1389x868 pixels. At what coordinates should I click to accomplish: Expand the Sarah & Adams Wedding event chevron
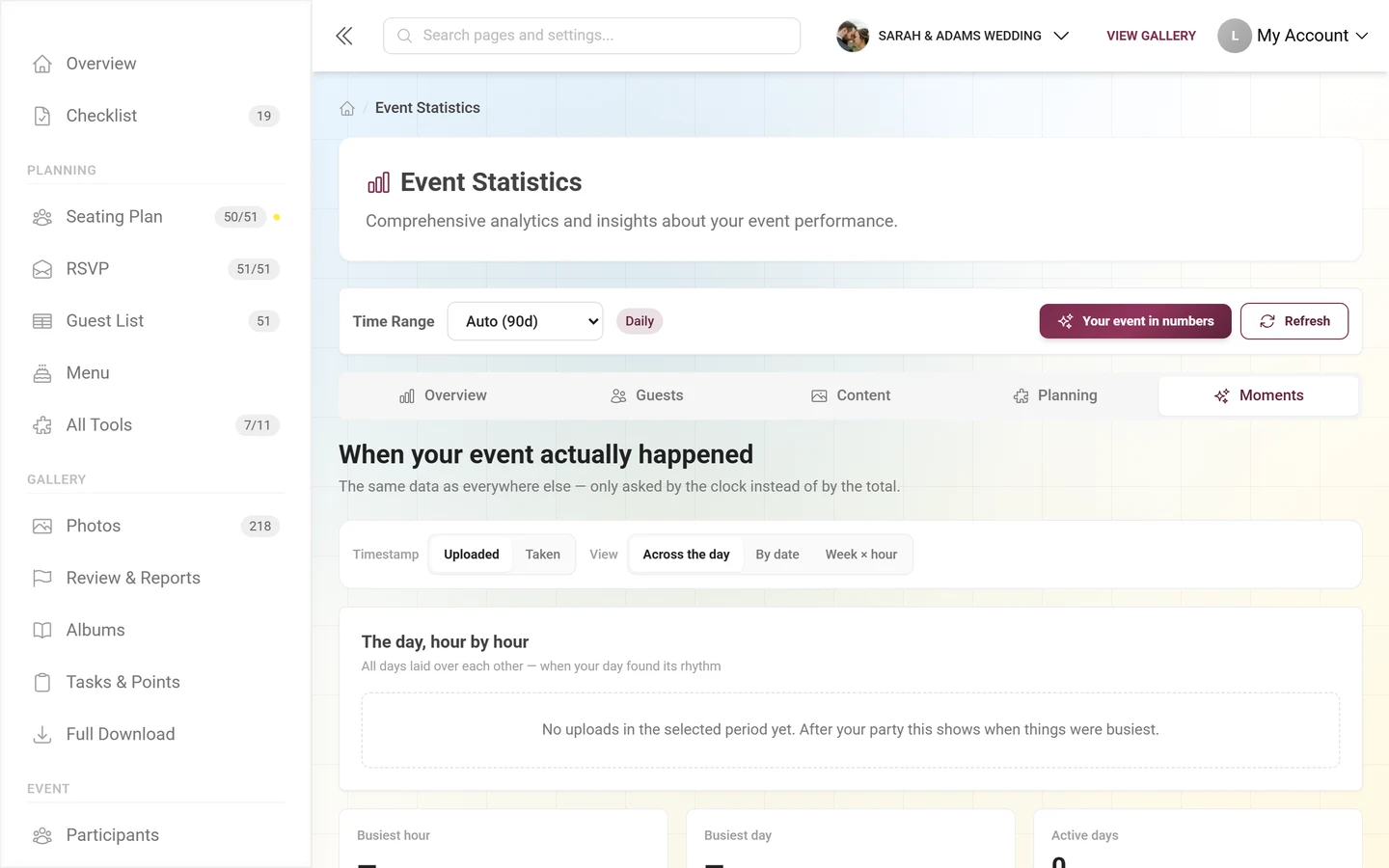click(1061, 36)
